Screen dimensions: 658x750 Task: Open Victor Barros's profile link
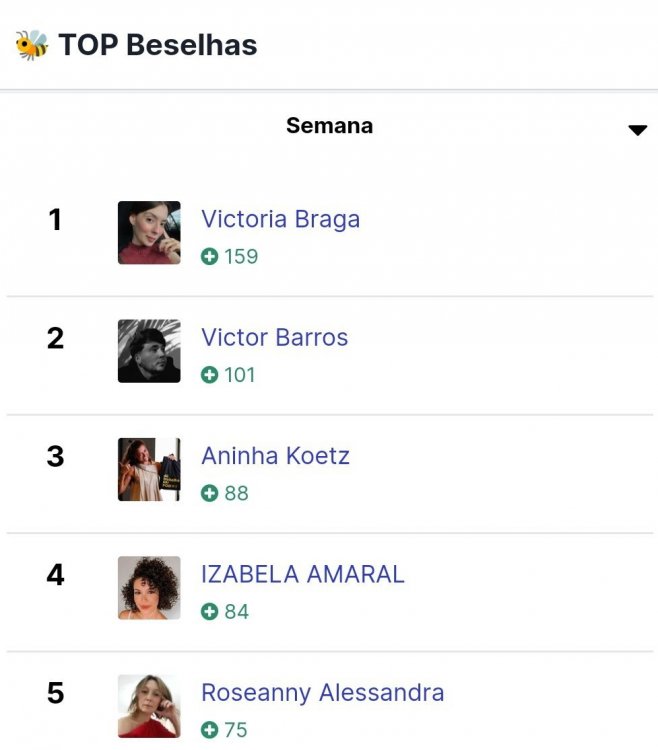click(274, 337)
